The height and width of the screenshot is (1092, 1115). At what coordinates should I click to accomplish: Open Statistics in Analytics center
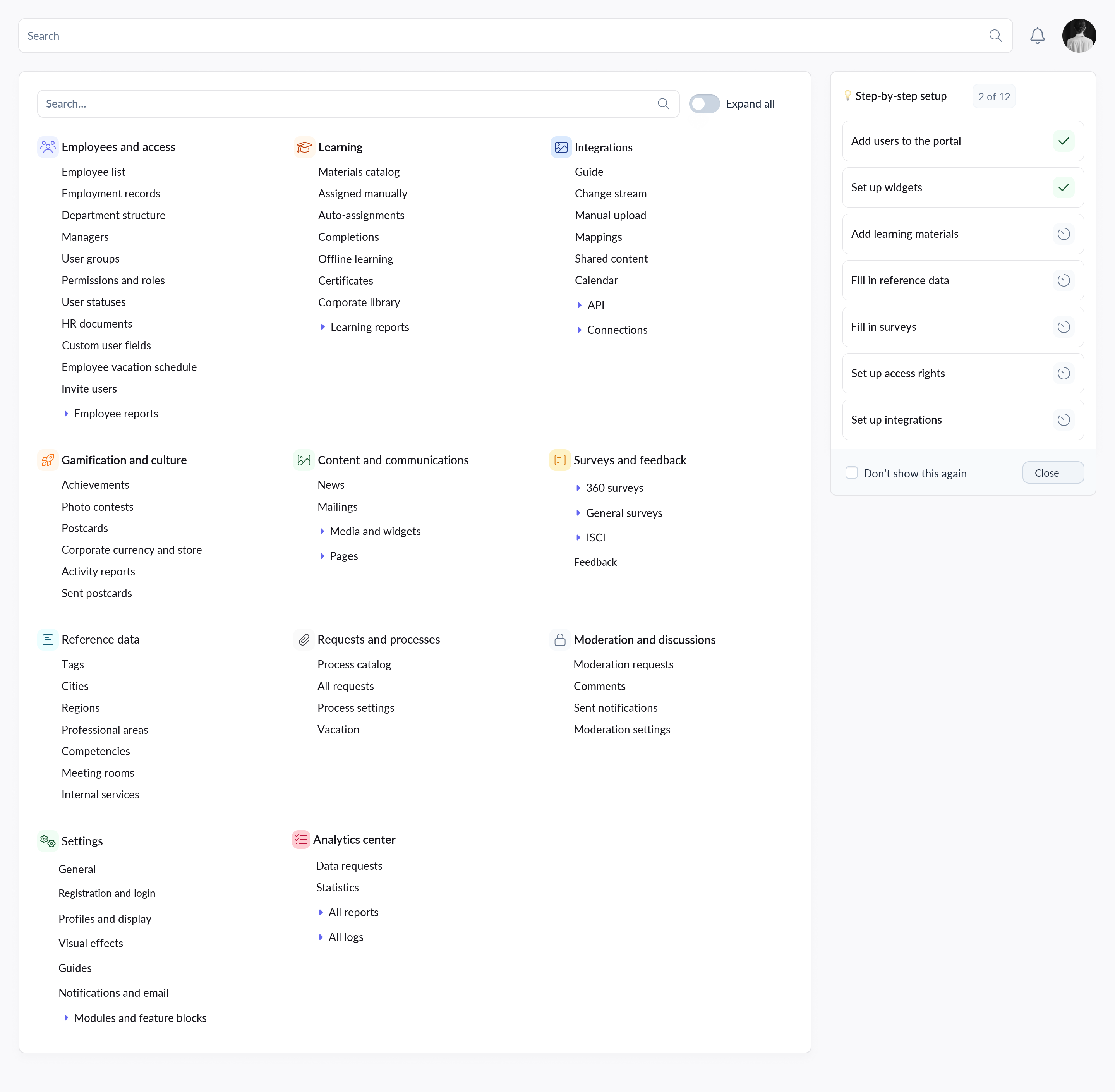338,887
